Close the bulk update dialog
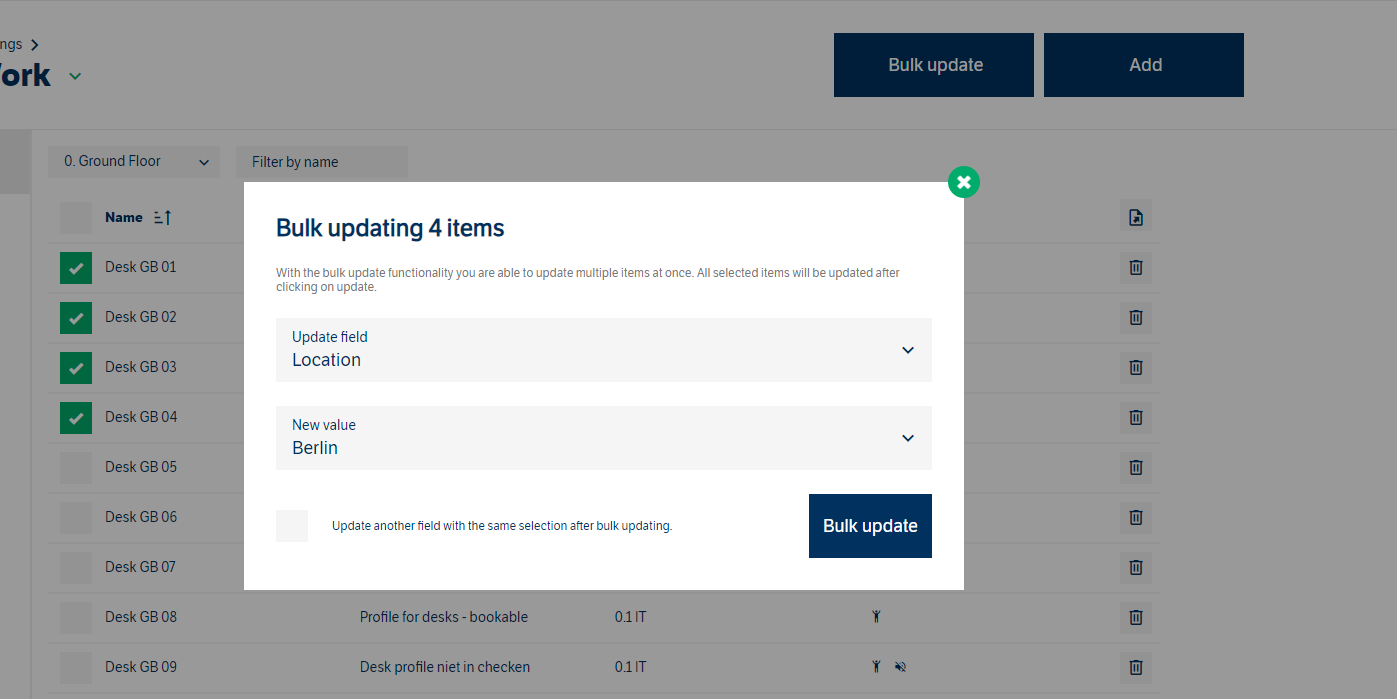The width and height of the screenshot is (1397, 699). pyautogui.click(x=963, y=182)
